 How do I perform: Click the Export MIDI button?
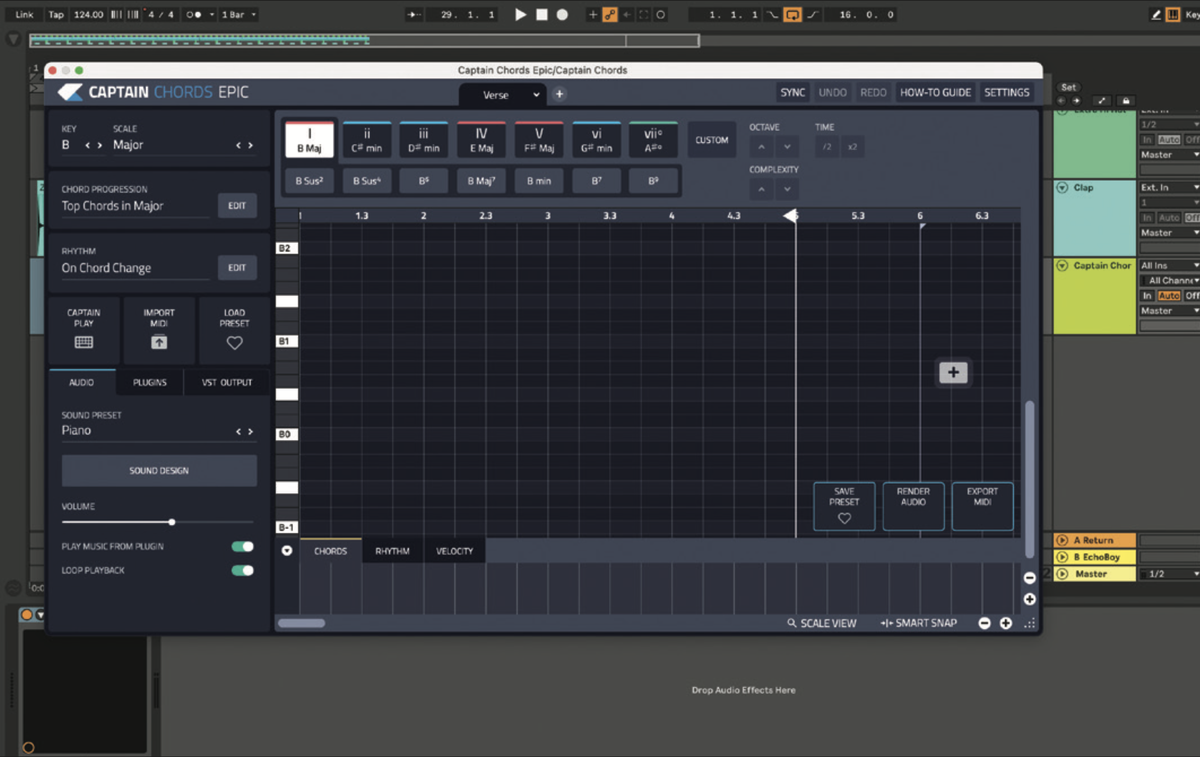point(981,507)
